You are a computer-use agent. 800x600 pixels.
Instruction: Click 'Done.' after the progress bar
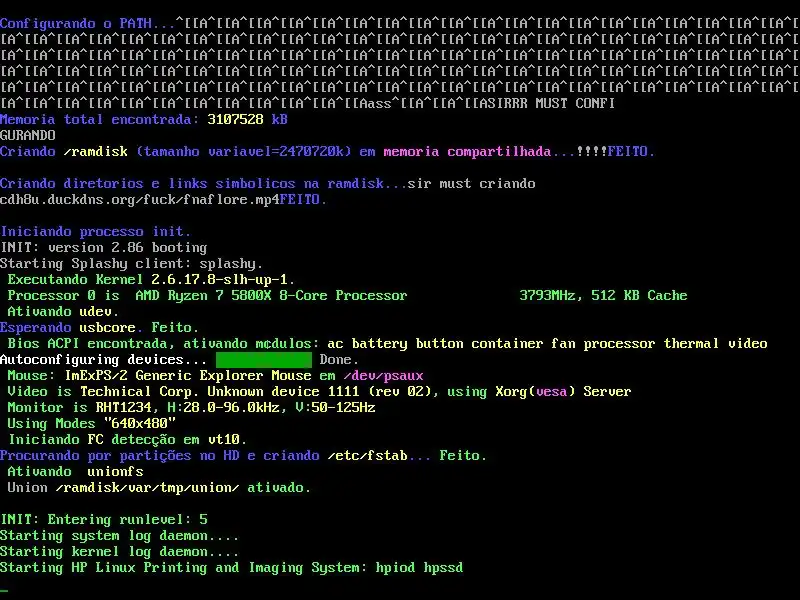pos(339,360)
